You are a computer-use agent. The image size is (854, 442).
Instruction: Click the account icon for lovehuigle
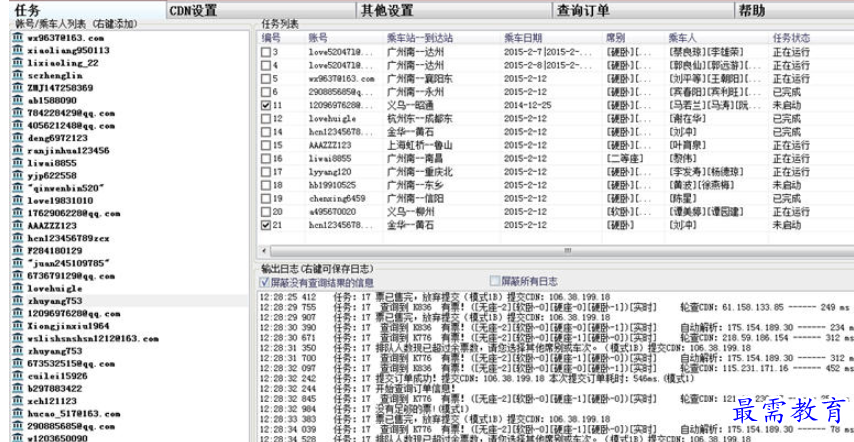tap(18, 288)
